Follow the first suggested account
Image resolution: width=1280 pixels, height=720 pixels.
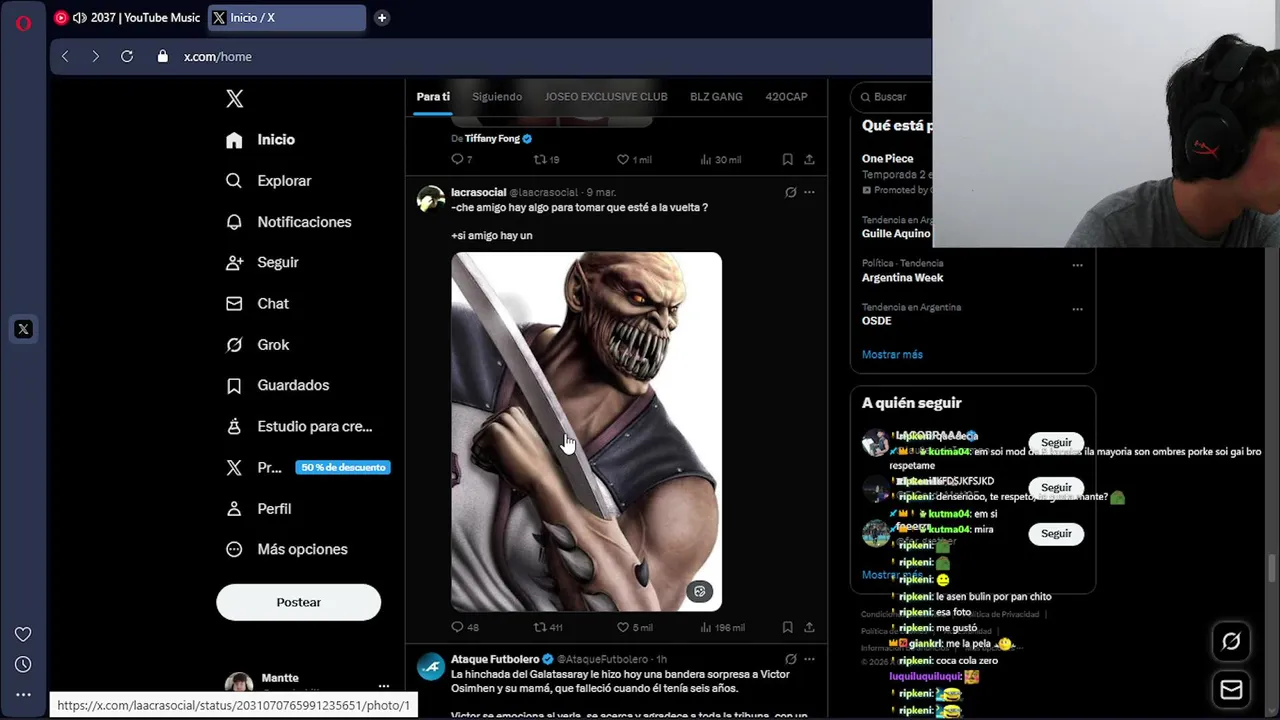pyautogui.click(x=1056, y=442)
